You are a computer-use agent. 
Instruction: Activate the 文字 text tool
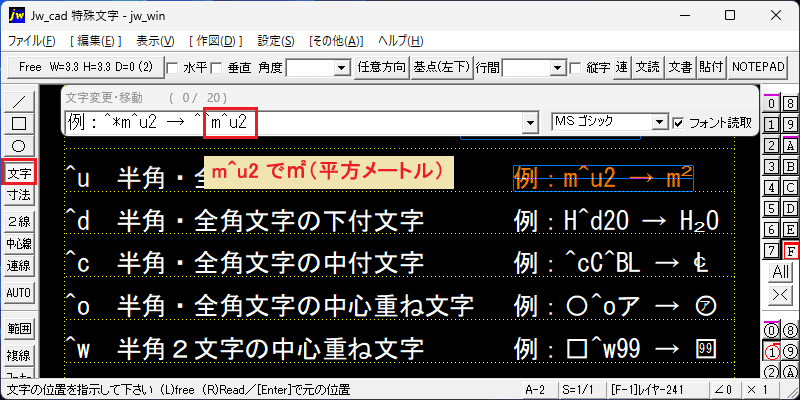[x=19, y=173]
